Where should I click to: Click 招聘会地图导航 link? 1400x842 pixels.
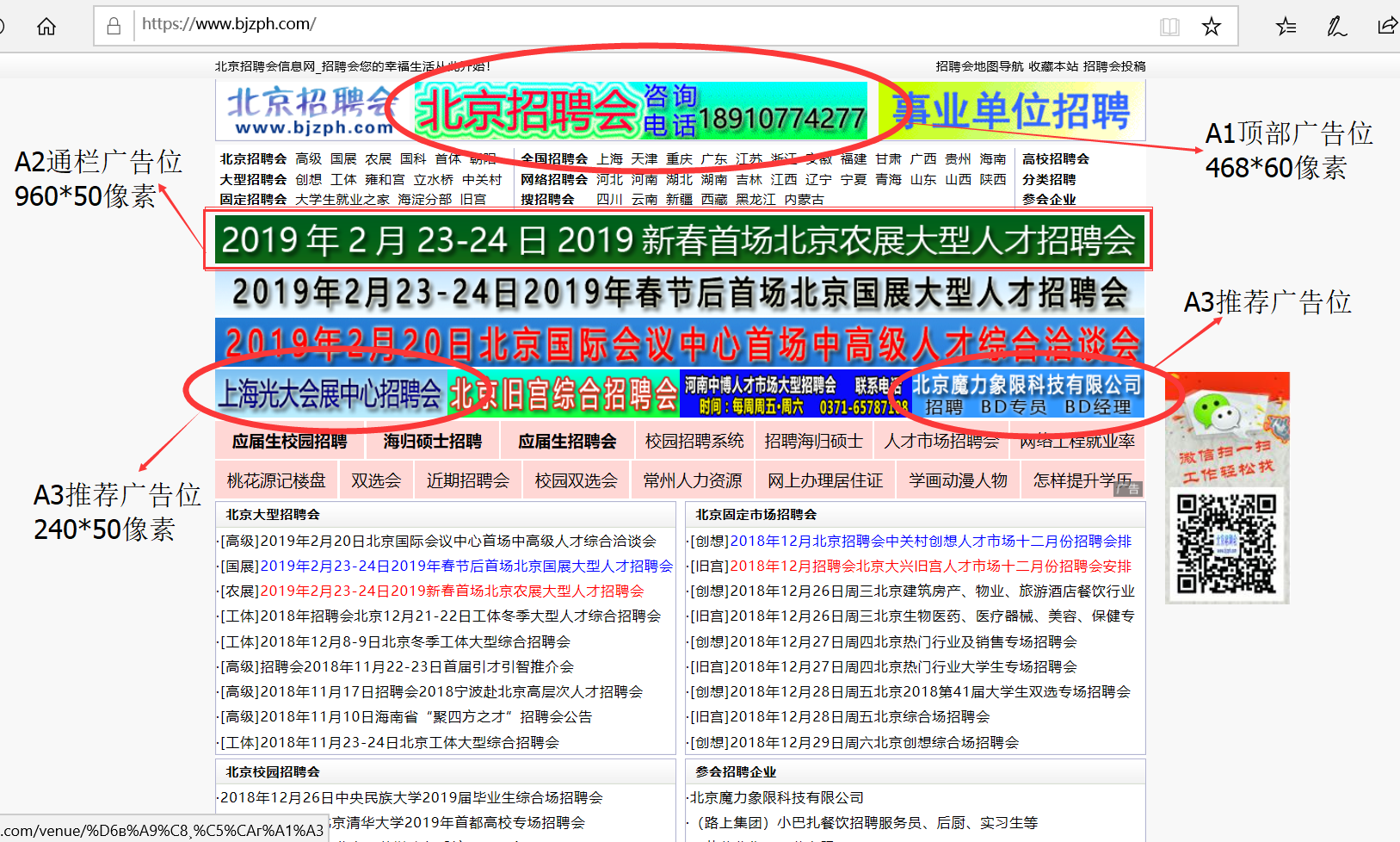980,66
